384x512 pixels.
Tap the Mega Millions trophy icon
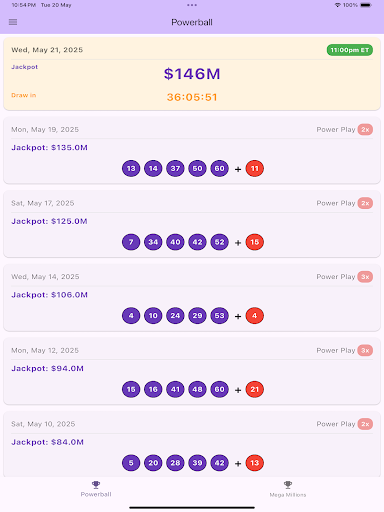[x=288, y=484]
